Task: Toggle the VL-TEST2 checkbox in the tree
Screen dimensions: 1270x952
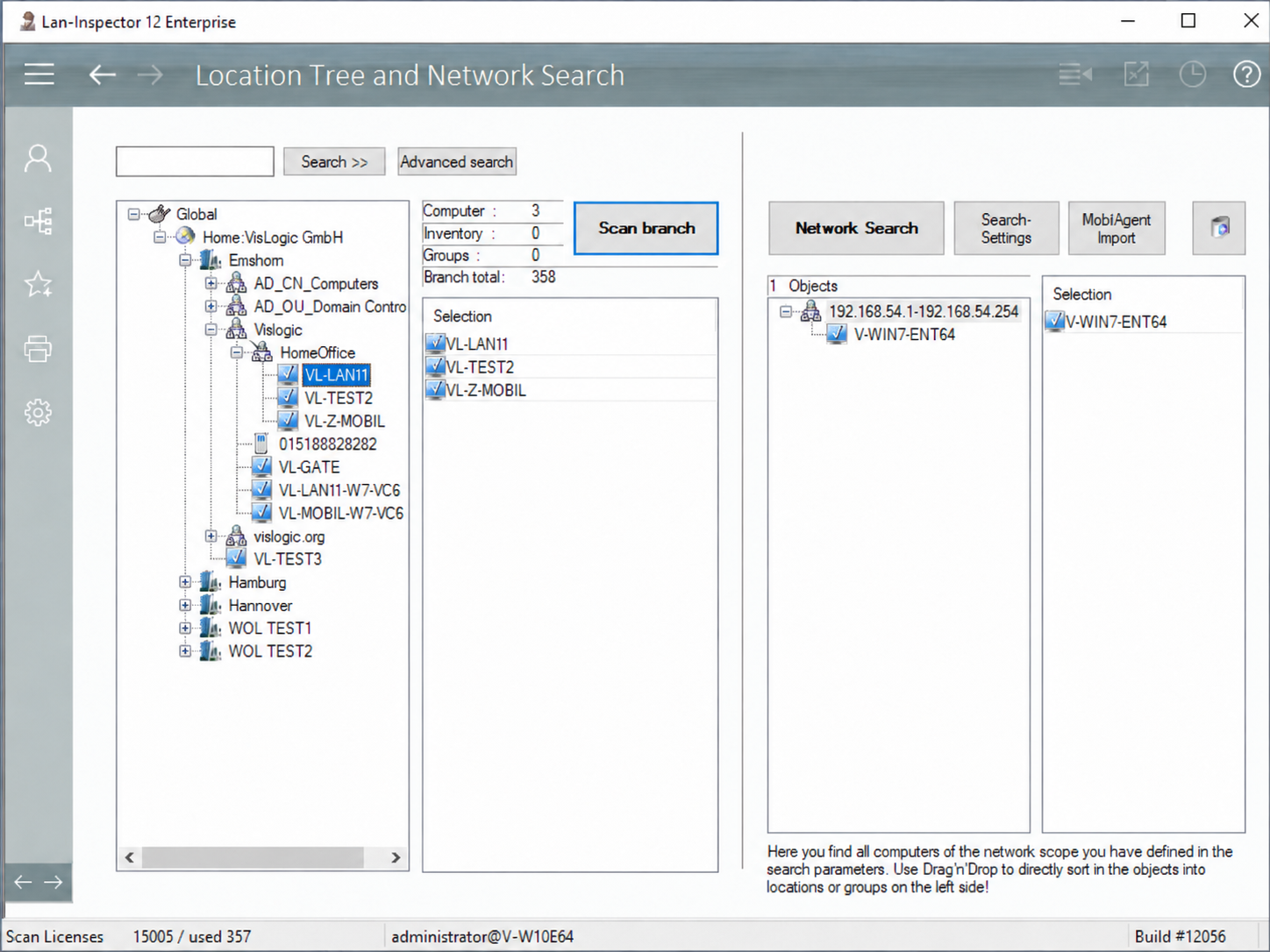Action: [x=288, y=398]
